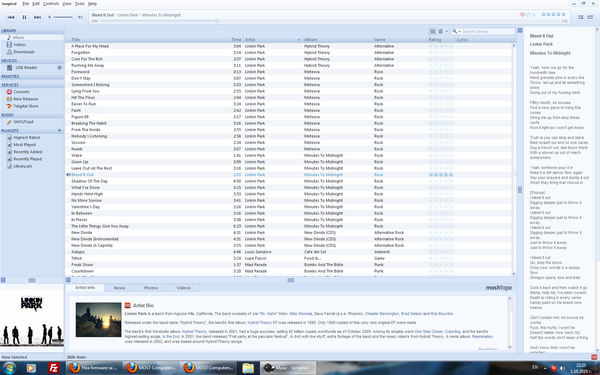The height and width of the screenshot is (375, 600).
Task: Open the 7digital Store
Action: point(32,106)
